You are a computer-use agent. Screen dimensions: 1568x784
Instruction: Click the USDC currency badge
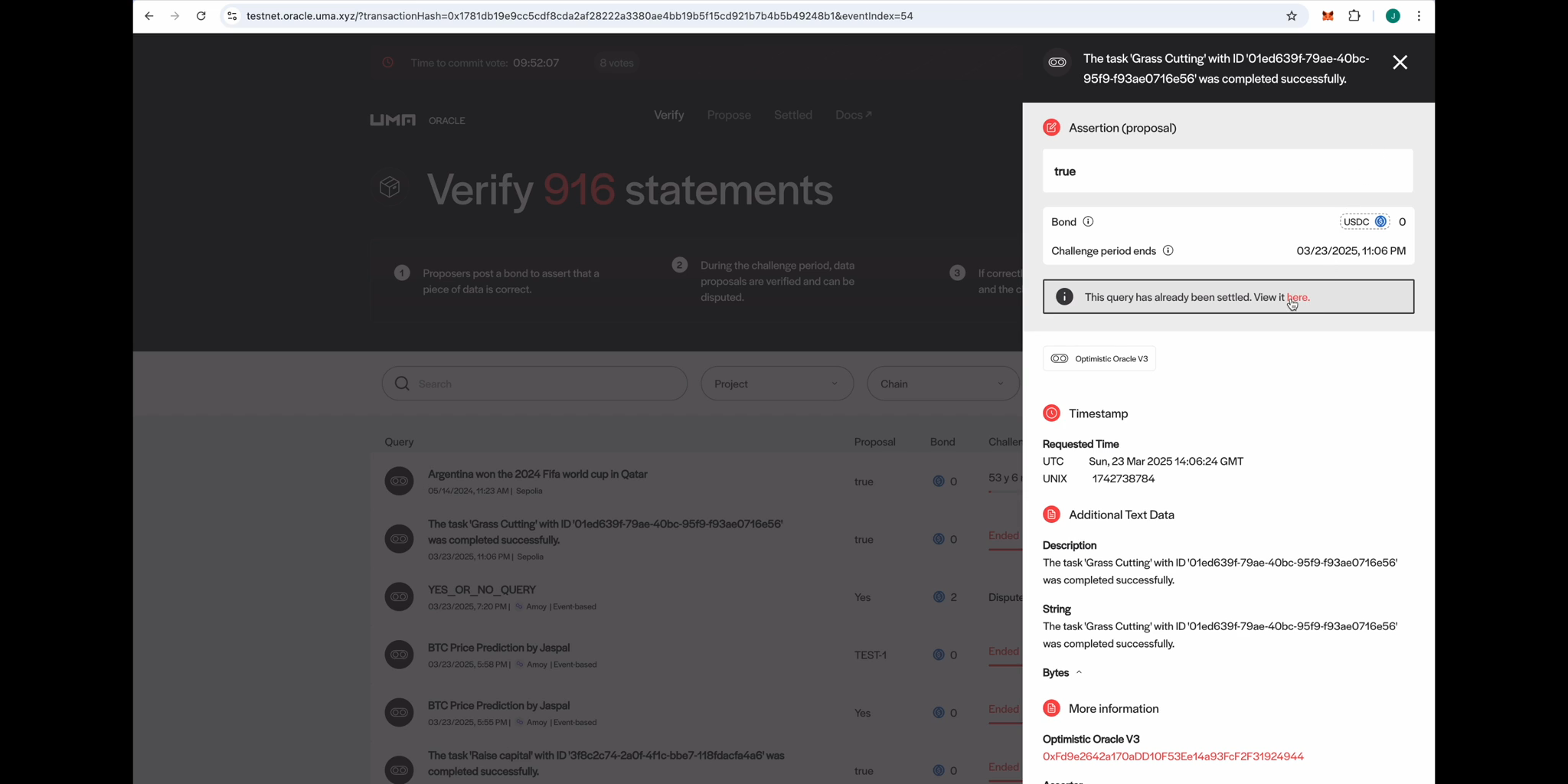(1364, 222)
